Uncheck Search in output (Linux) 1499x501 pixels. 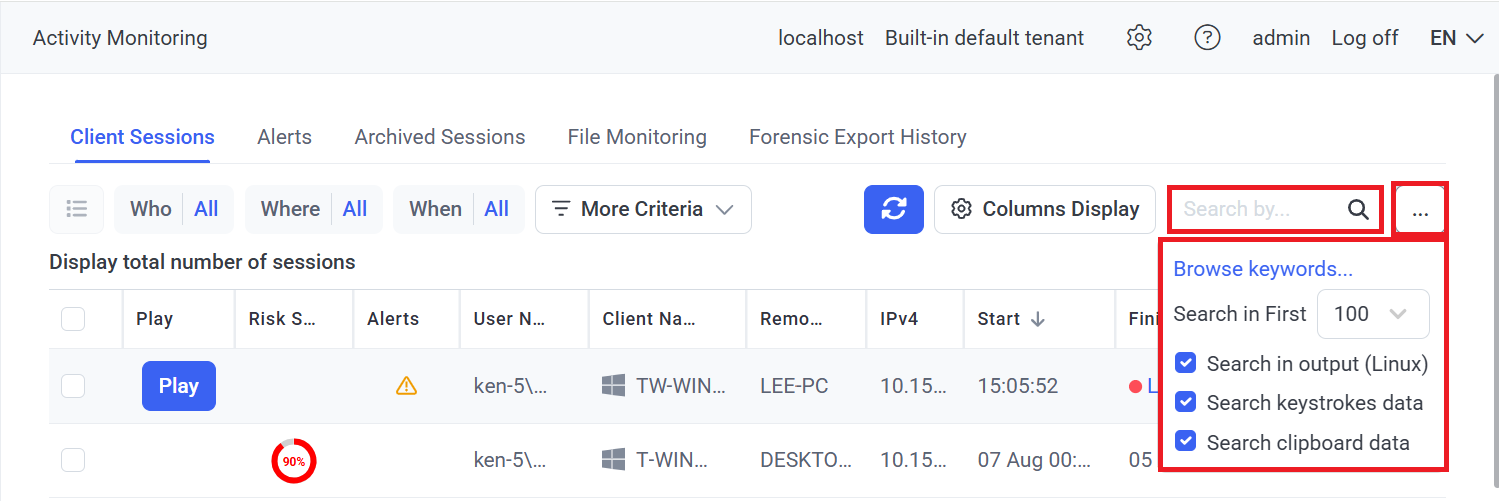coord(1186,363)
